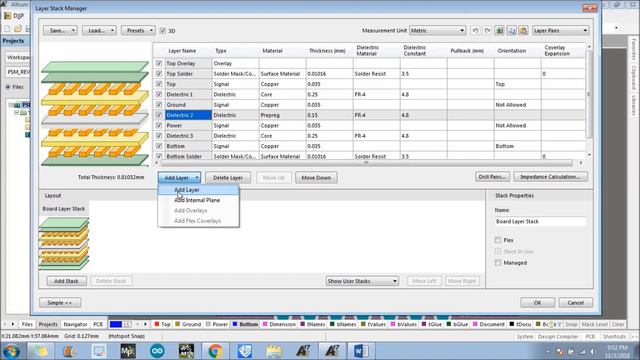Image resolution: width=640 pixels, height=360 pixels.
Task: Click the blue toolbar icon before the Layer Pairs dropdown
Action: coord(511,31)
